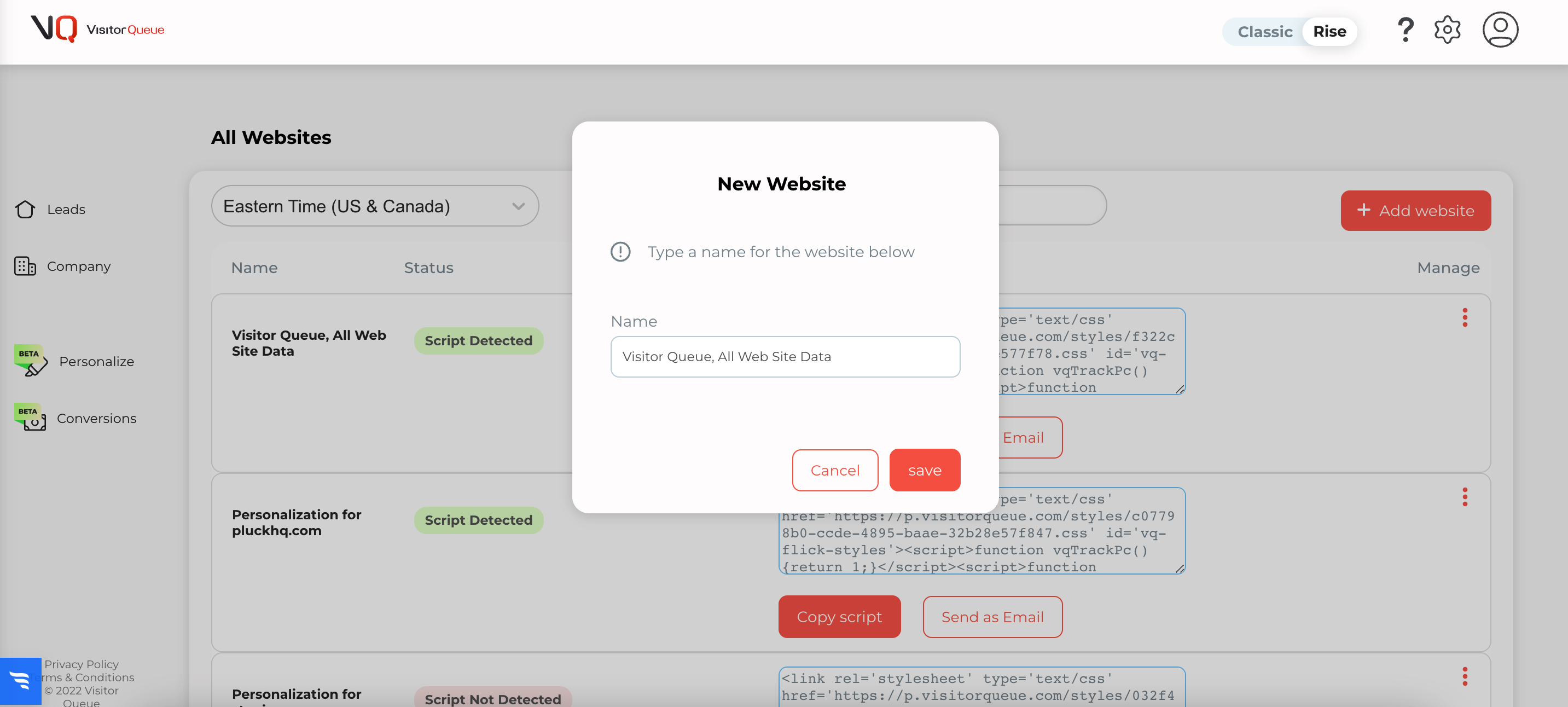Click the info icon in New Website dialog

point(620,252)
